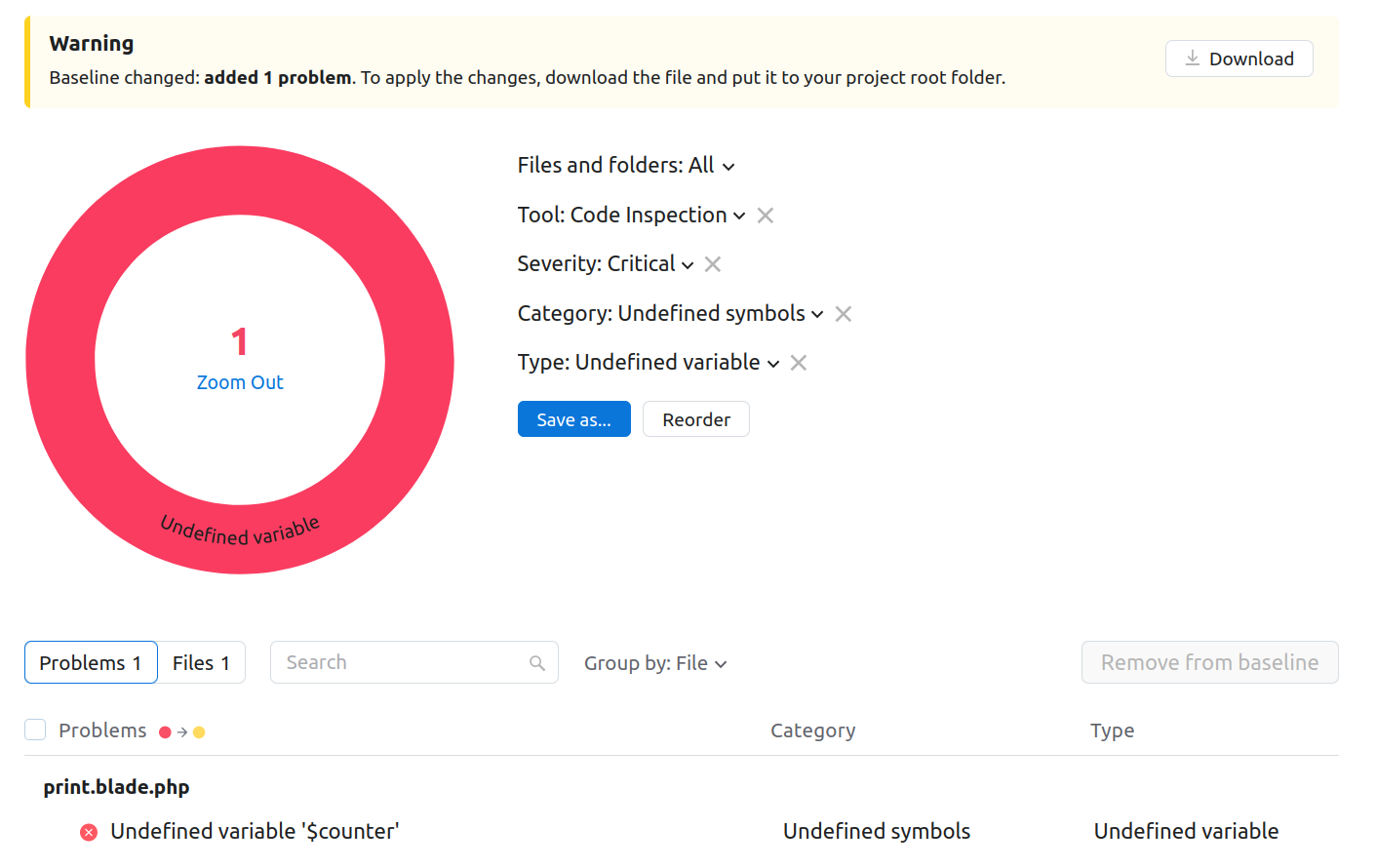
Task: Remove the Tool: Code Inspection filter
Action: point(765,215)
